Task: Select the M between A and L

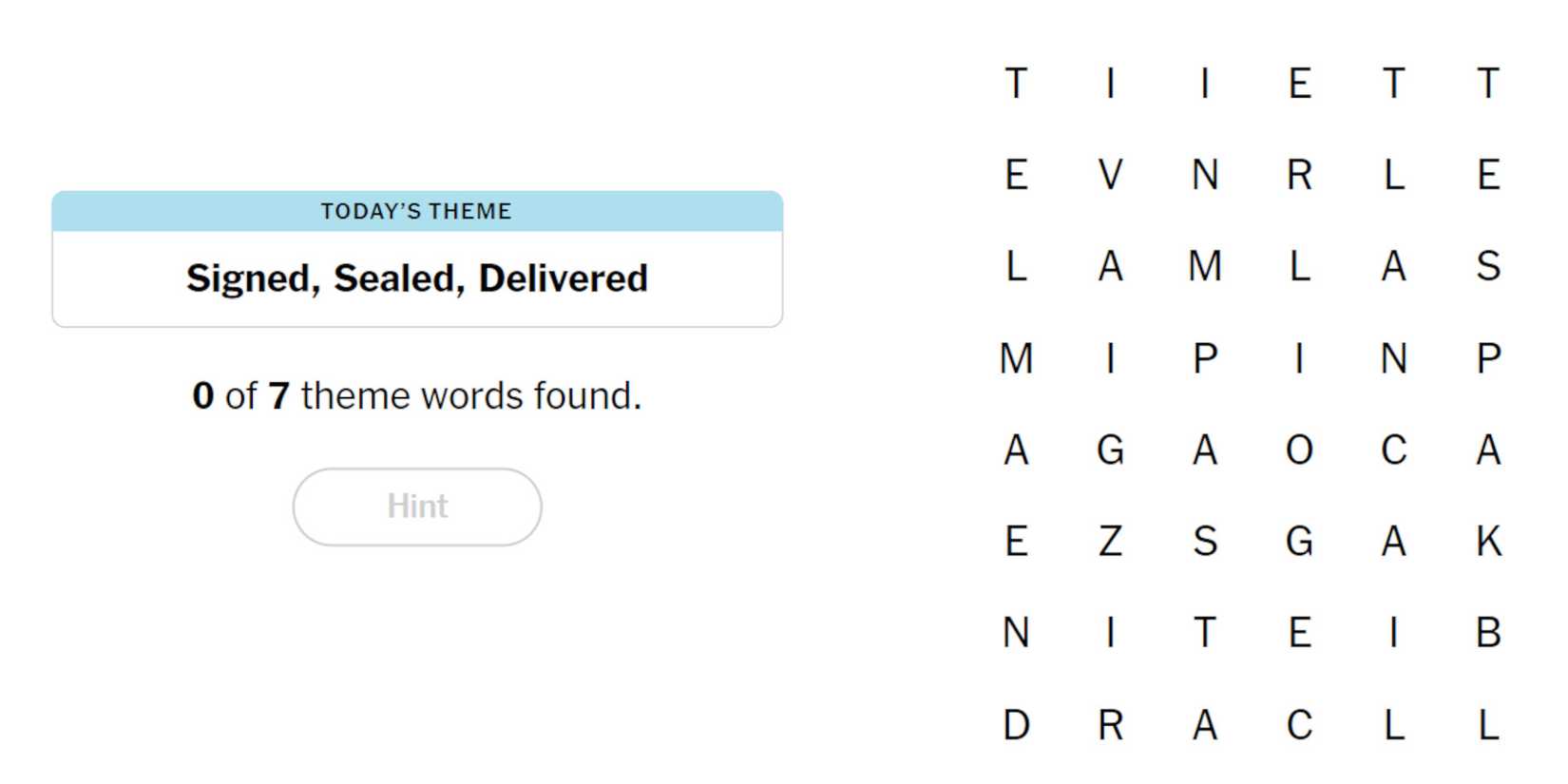Action: pyautogui.click(x=1204, y=266)
